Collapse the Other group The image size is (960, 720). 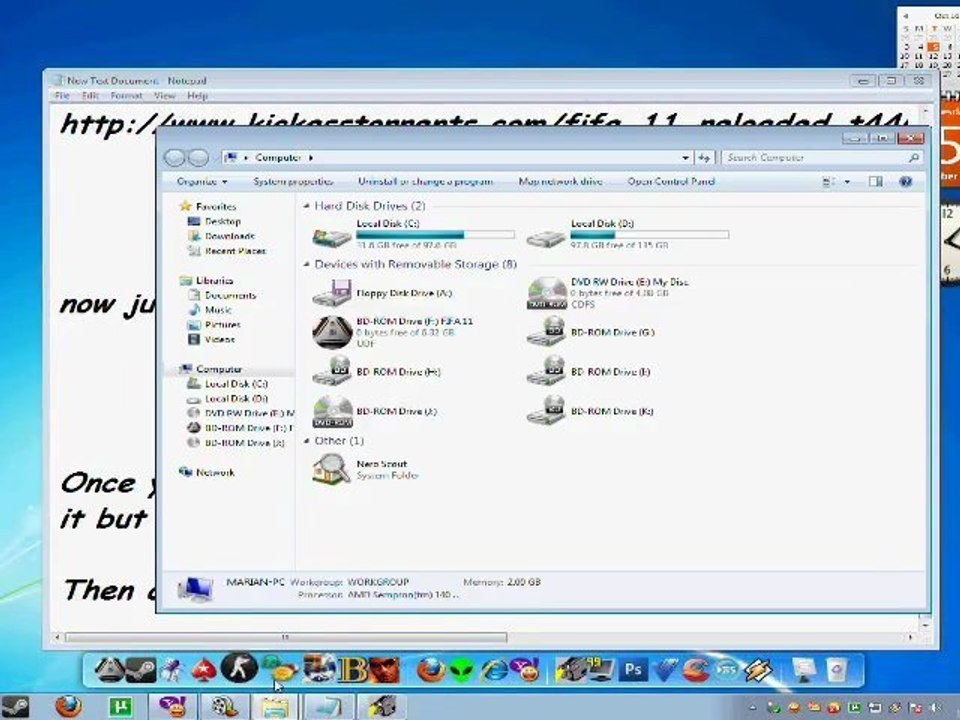pos(307,441)
